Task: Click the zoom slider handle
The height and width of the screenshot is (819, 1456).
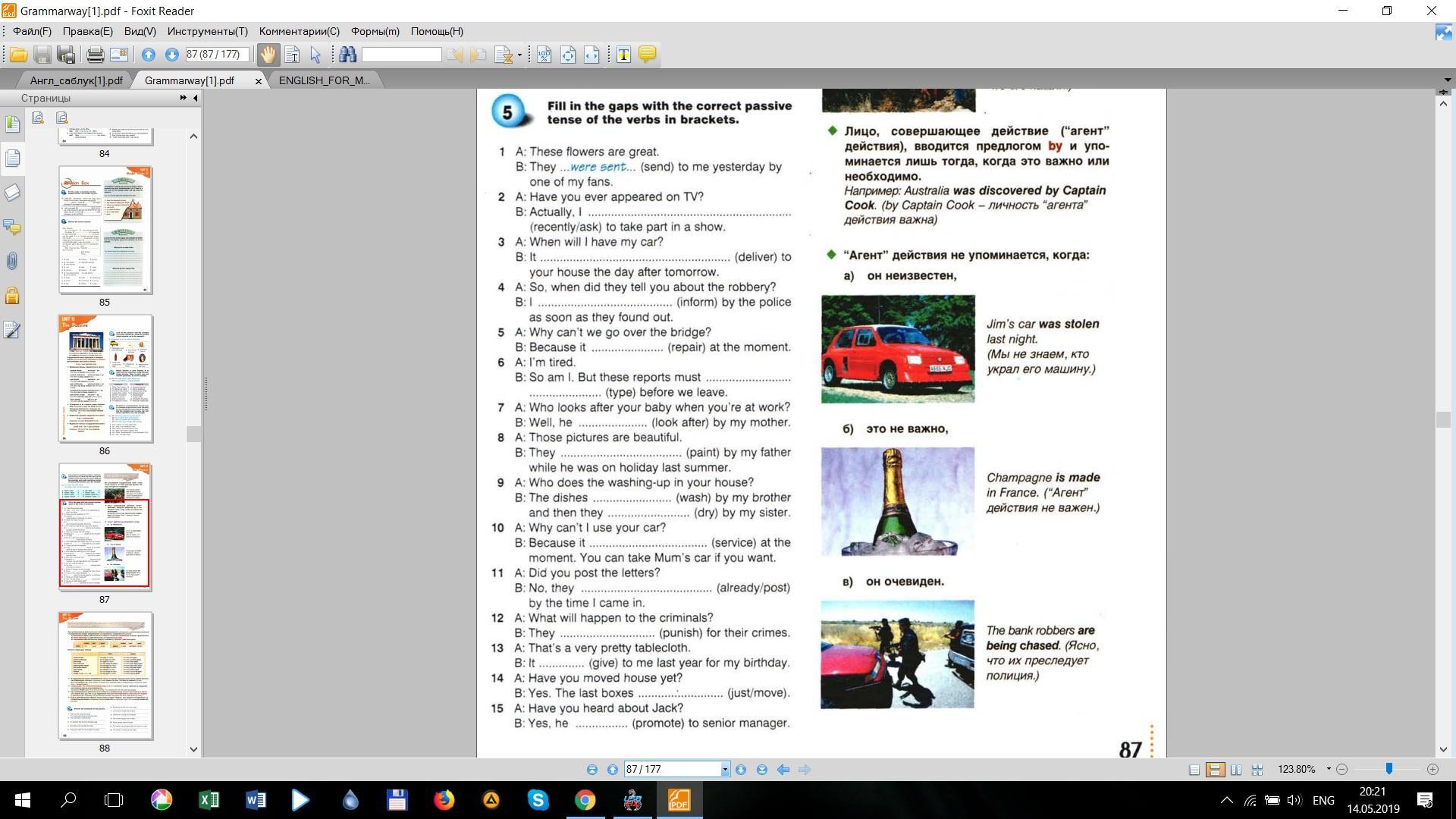Action: (x=1389, y=769)
